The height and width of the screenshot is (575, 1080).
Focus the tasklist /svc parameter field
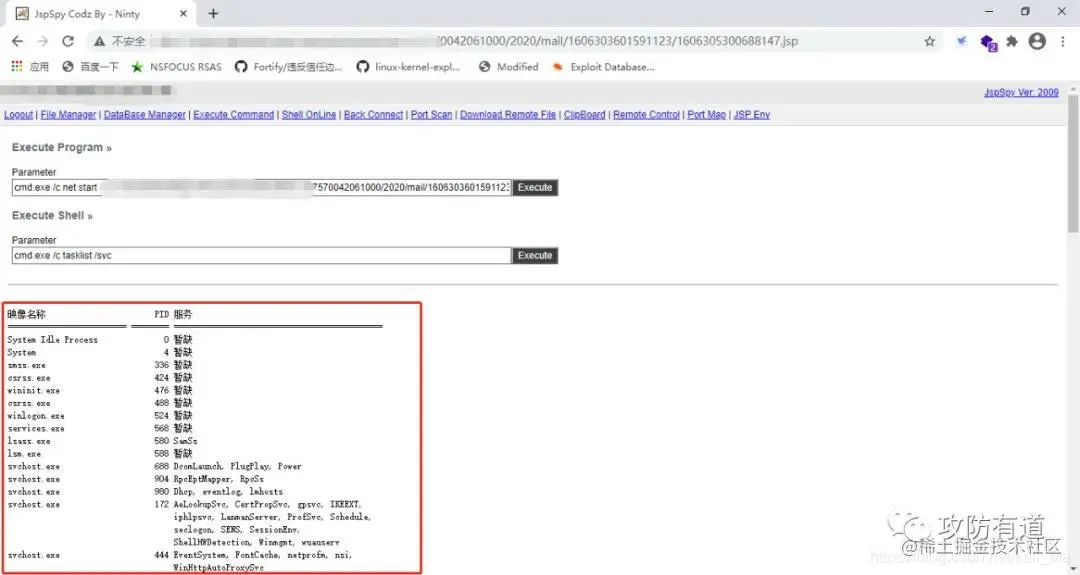(261, 255)
